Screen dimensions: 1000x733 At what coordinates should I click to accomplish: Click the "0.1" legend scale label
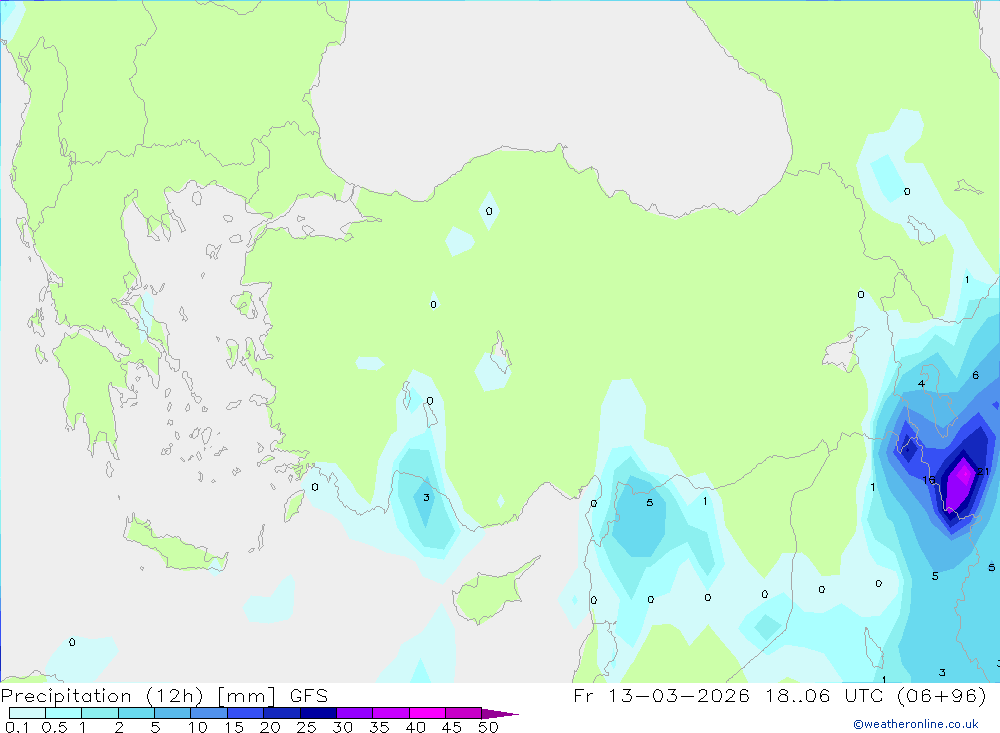17,727
